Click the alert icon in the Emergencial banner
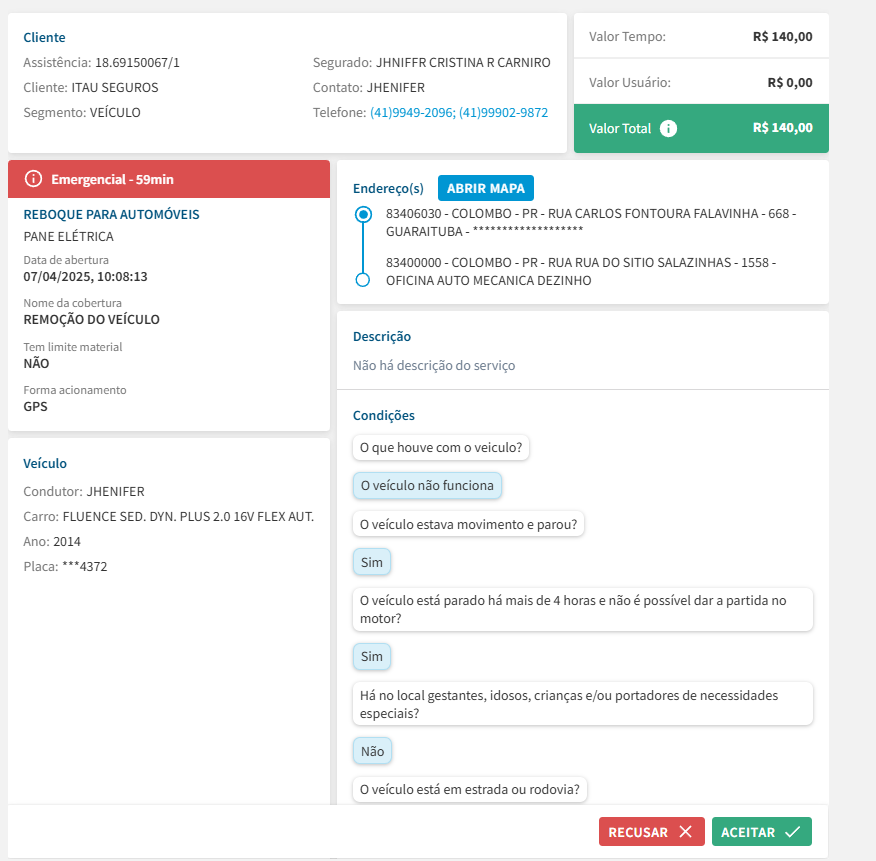The height and width of the screenshot is (861, 876). [33, 179]
